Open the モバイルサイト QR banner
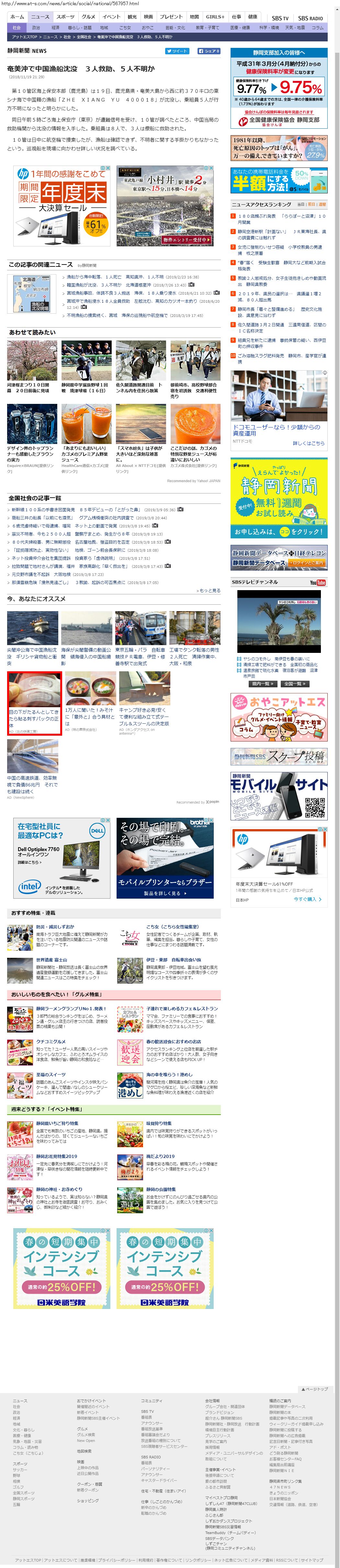 click(278, 796)
